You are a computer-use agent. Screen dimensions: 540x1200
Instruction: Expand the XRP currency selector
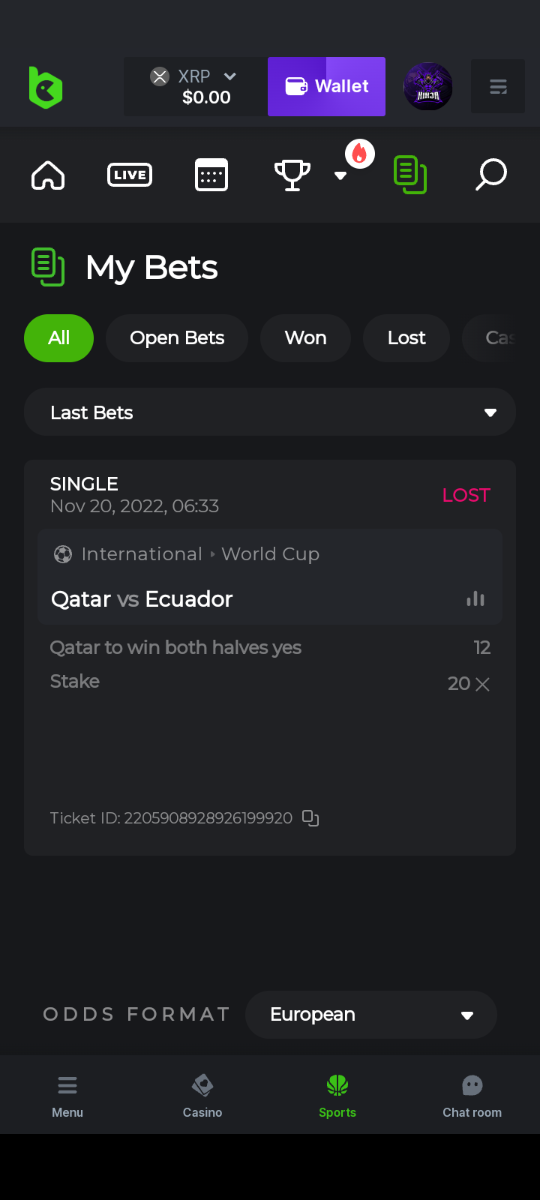196,87
